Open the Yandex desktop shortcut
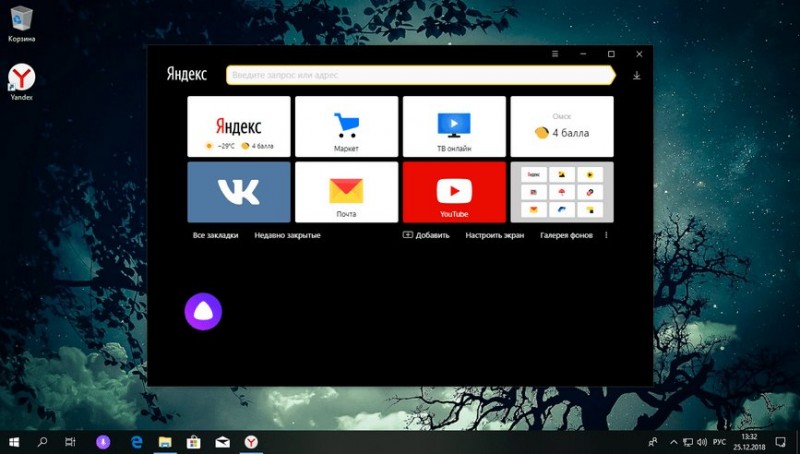800x454 pixels. (x=21, y=82)
